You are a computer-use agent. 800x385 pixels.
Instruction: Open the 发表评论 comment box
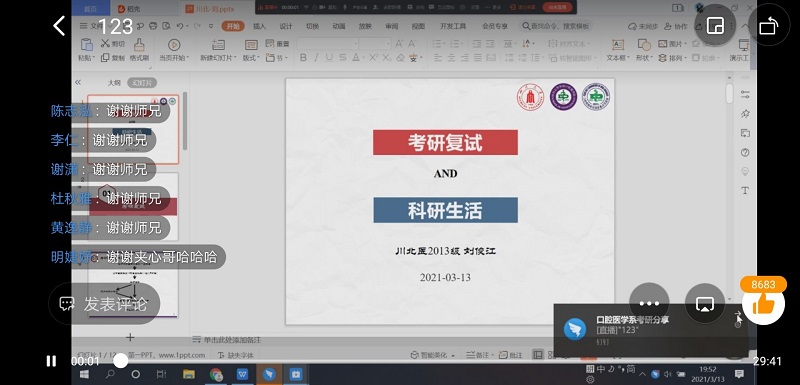105,304
